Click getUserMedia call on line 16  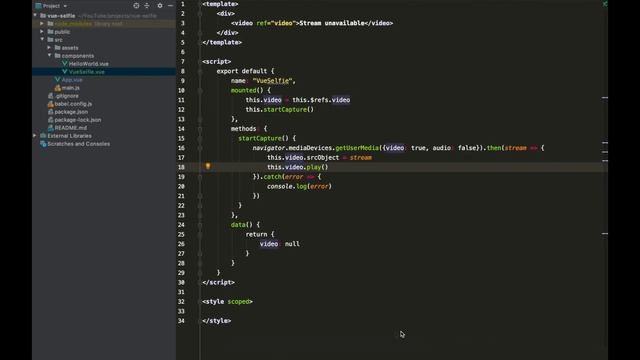point(357,148)
